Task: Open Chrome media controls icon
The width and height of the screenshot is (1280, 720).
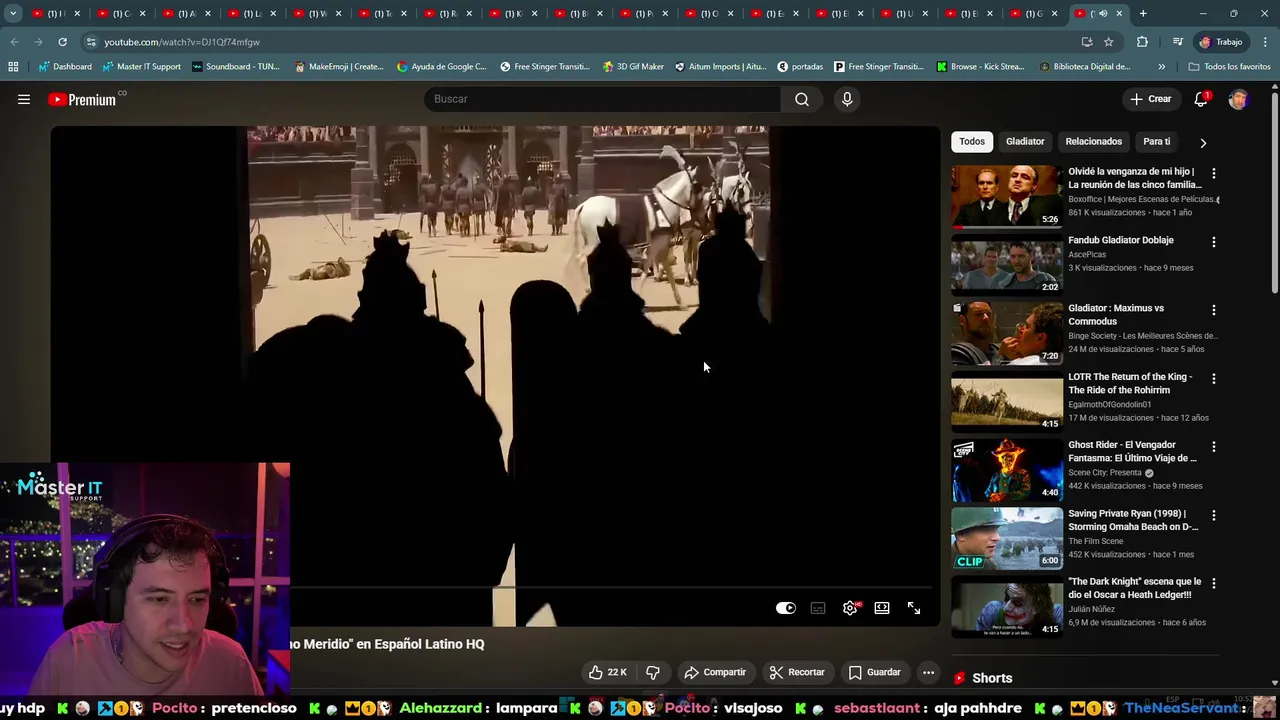Action: (x=1177, y=42)
